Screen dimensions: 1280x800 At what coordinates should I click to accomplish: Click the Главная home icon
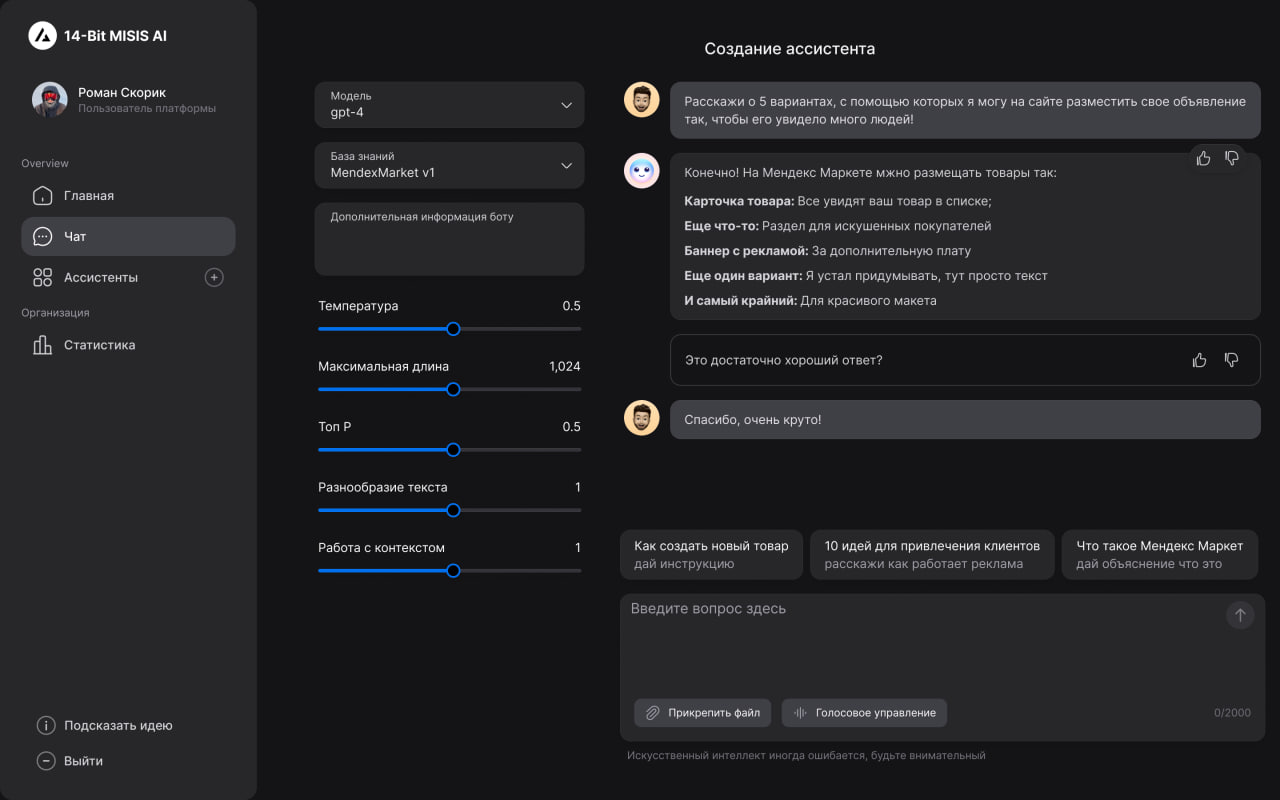(x=42, y=196)
